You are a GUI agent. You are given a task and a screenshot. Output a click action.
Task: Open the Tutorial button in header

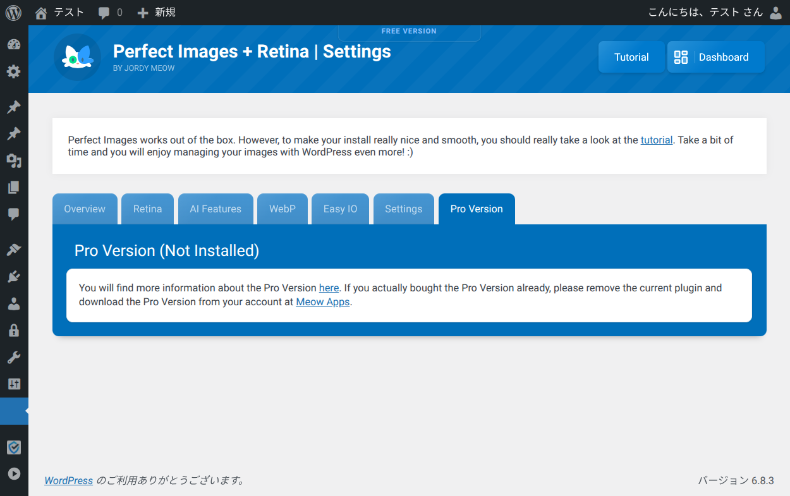pyautogui.click(x=631, y=57)
